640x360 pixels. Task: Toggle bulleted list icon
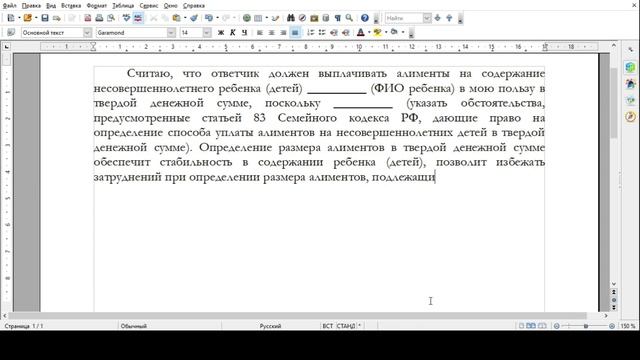(x=322, y=32)
